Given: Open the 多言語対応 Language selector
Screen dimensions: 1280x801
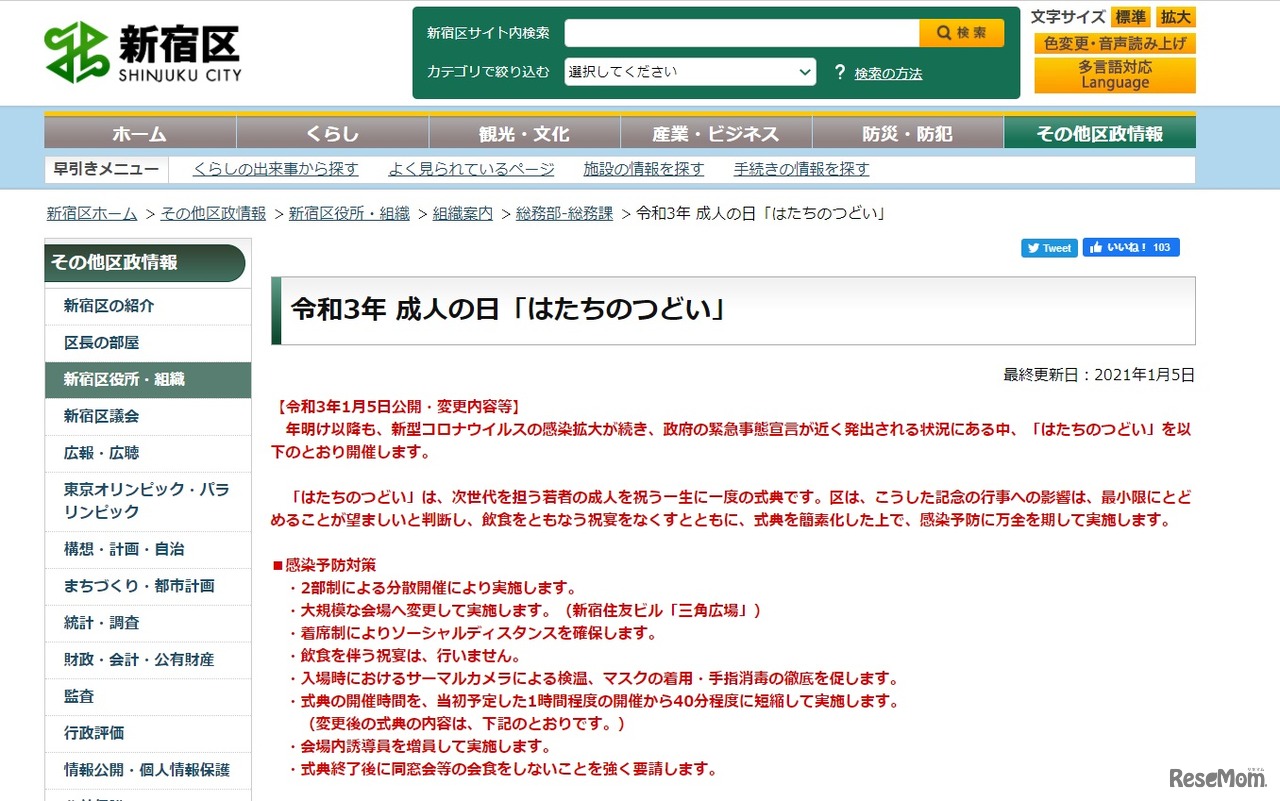Looking at the screenshot, I should pos(1114,75).
